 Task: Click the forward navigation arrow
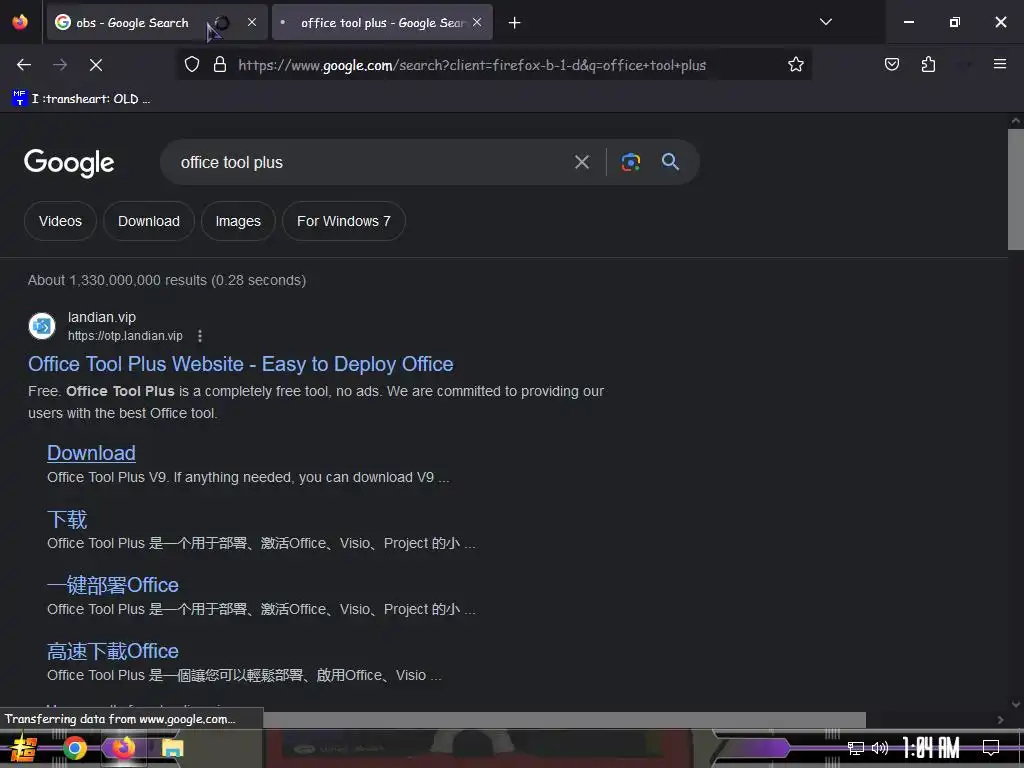coord(60,65)
